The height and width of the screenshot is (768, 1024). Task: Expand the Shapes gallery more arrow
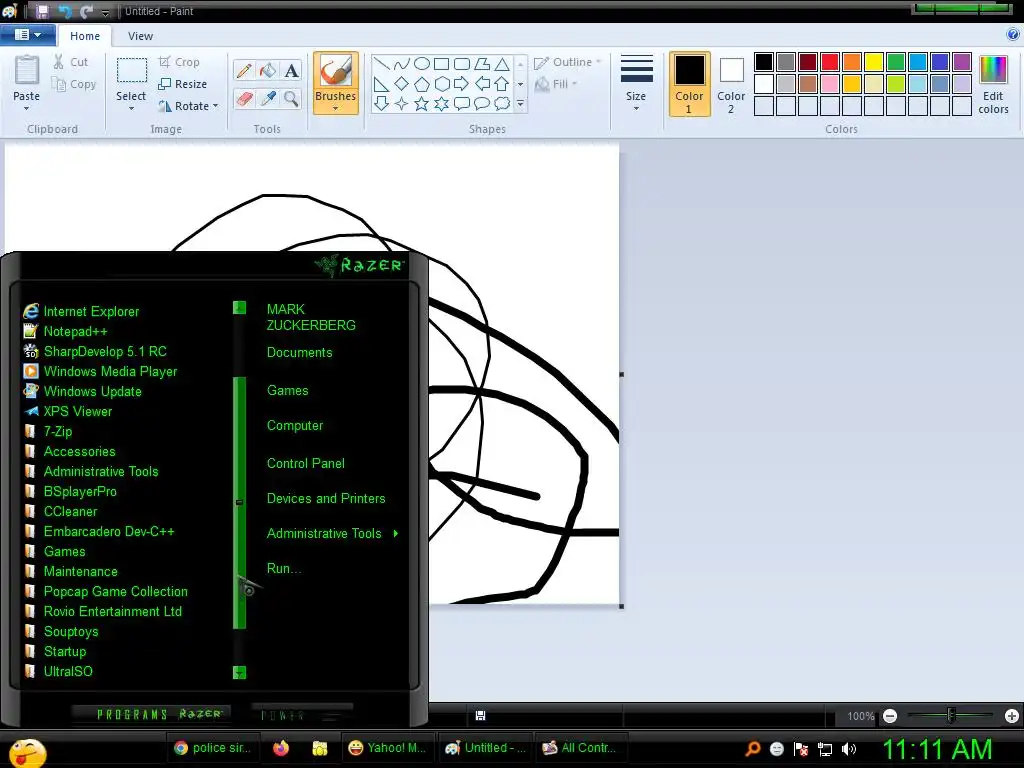tap(520, 104)
